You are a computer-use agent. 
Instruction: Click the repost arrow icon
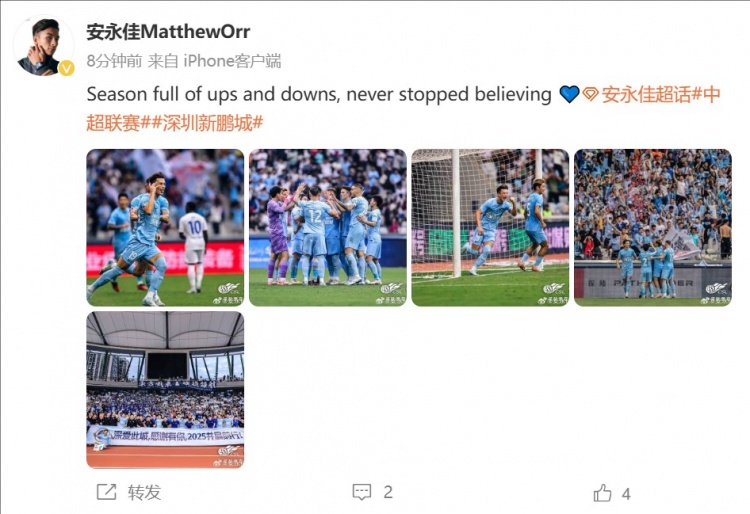(x=105, y=492)
